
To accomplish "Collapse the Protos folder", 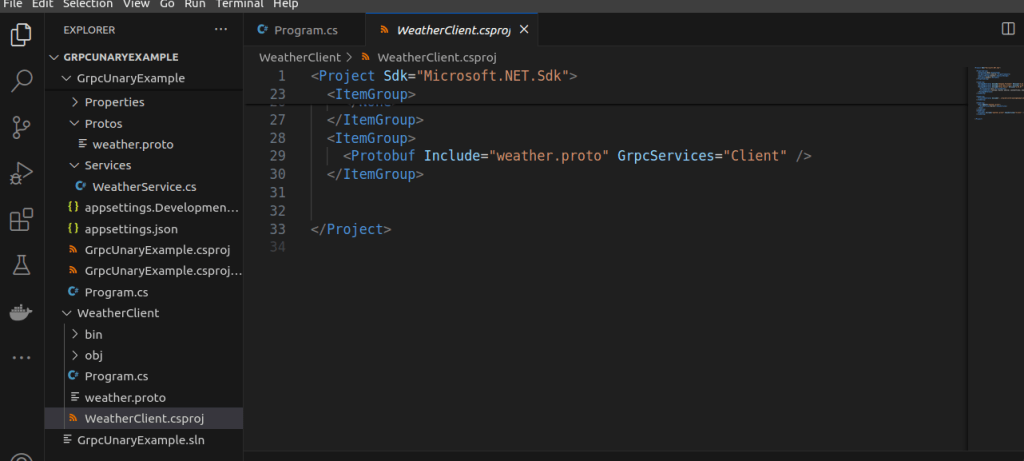I will (103, 123).
